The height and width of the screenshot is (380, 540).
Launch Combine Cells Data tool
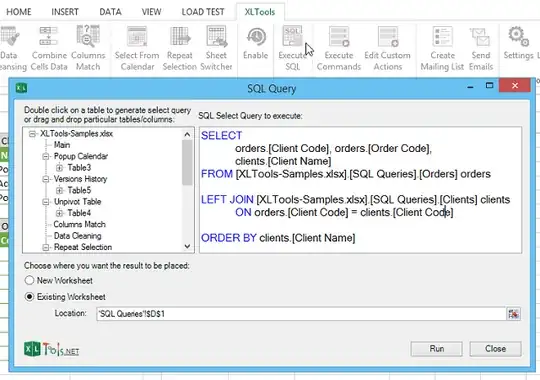(x=49, y=48)
